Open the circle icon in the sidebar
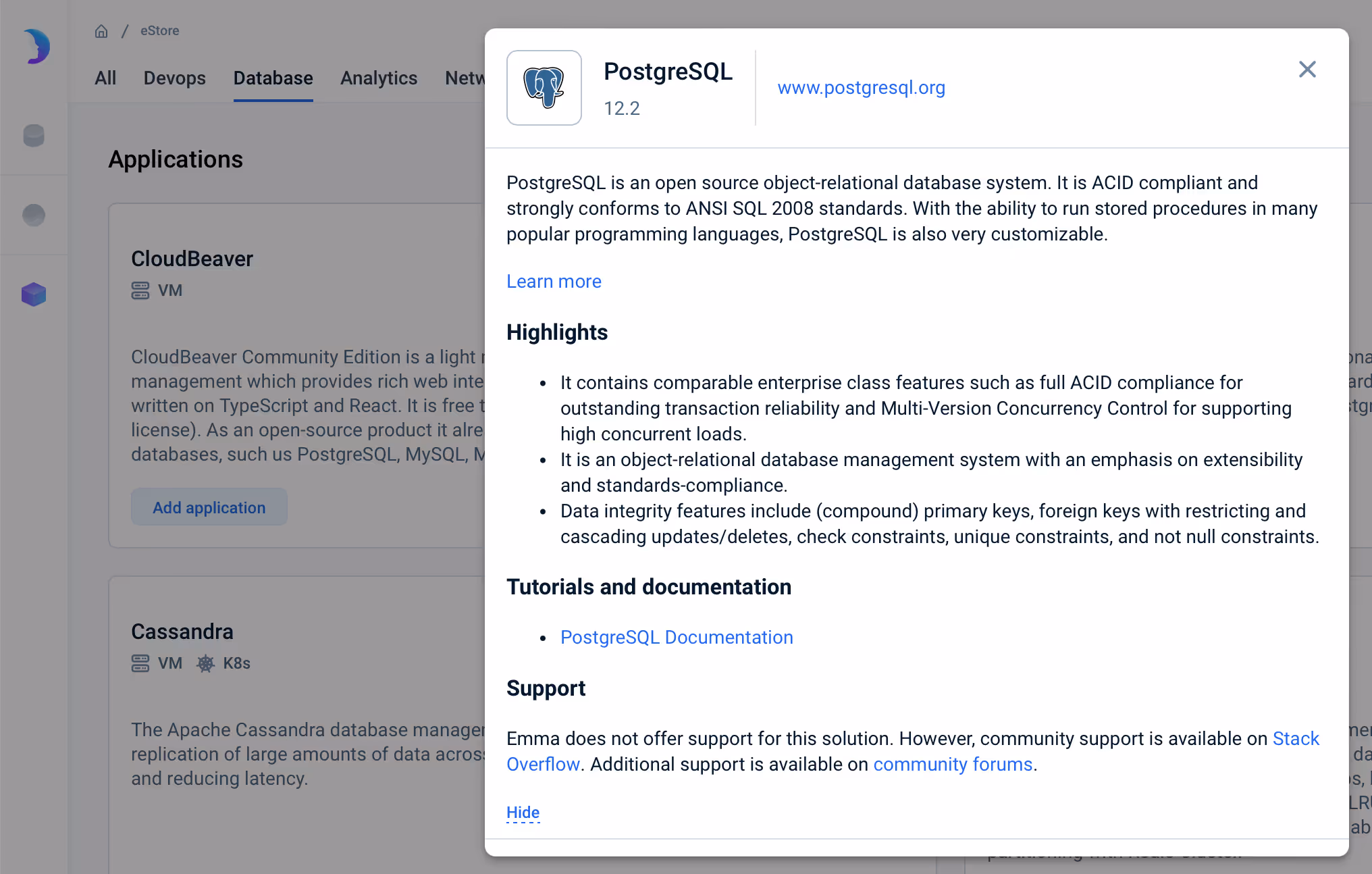This screenshot has height=874, width=1372. [33, 215]
